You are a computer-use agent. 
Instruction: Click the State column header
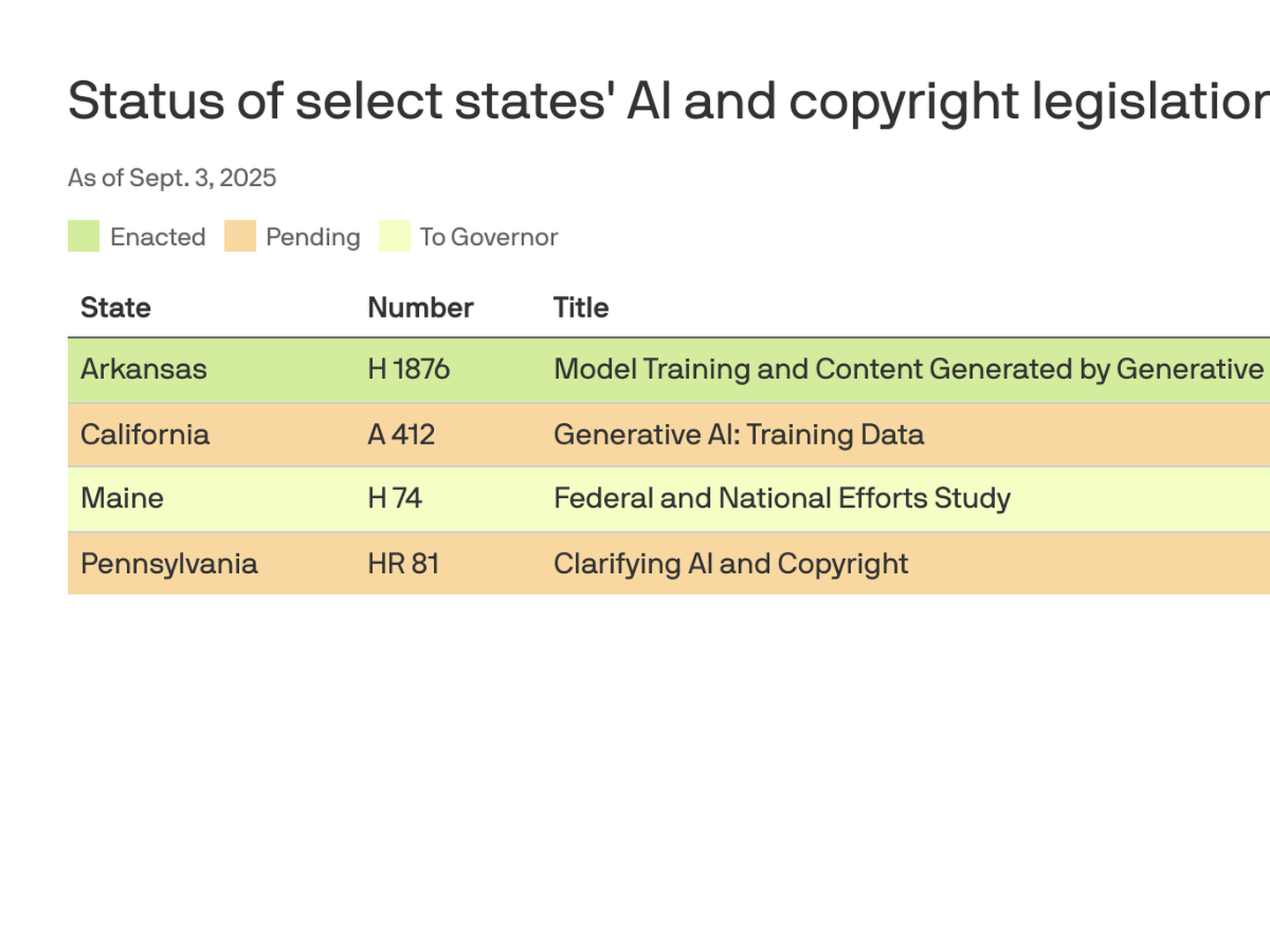click(x=116, y=308)
